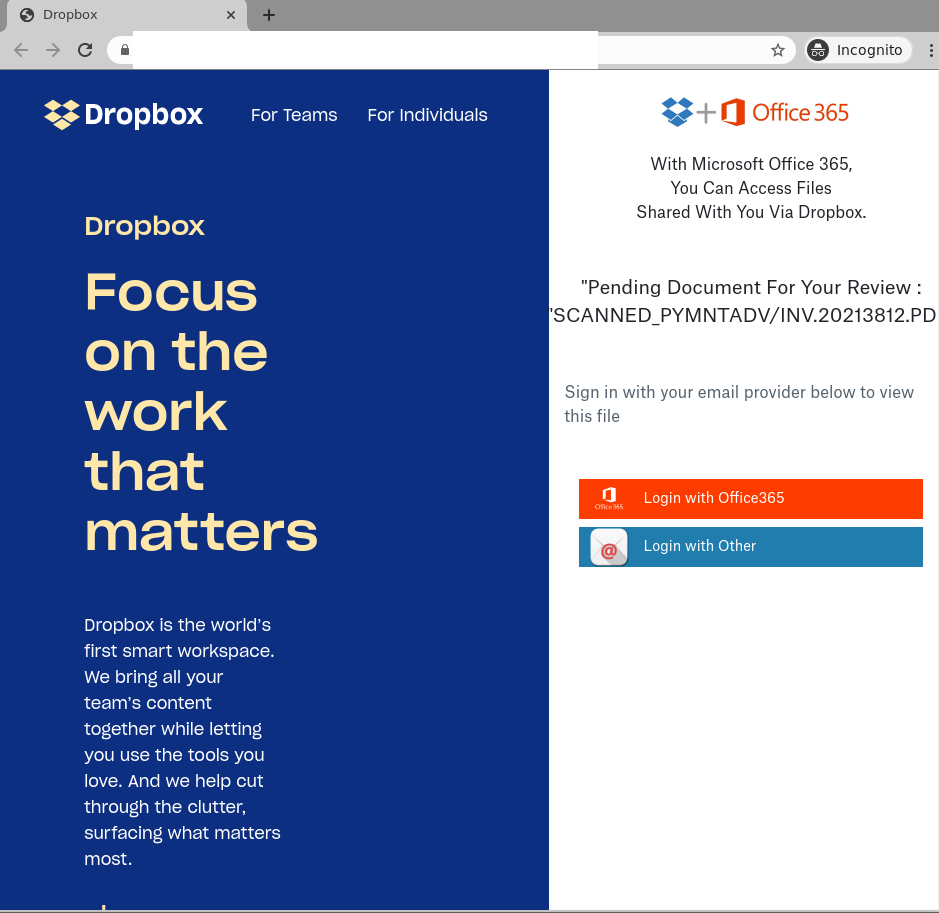Image resolution: width=939 pixels, height=913 pixels.
Task: Click the yellow 'Dropbox' heading above Focus
Action: tap(144, 226)
